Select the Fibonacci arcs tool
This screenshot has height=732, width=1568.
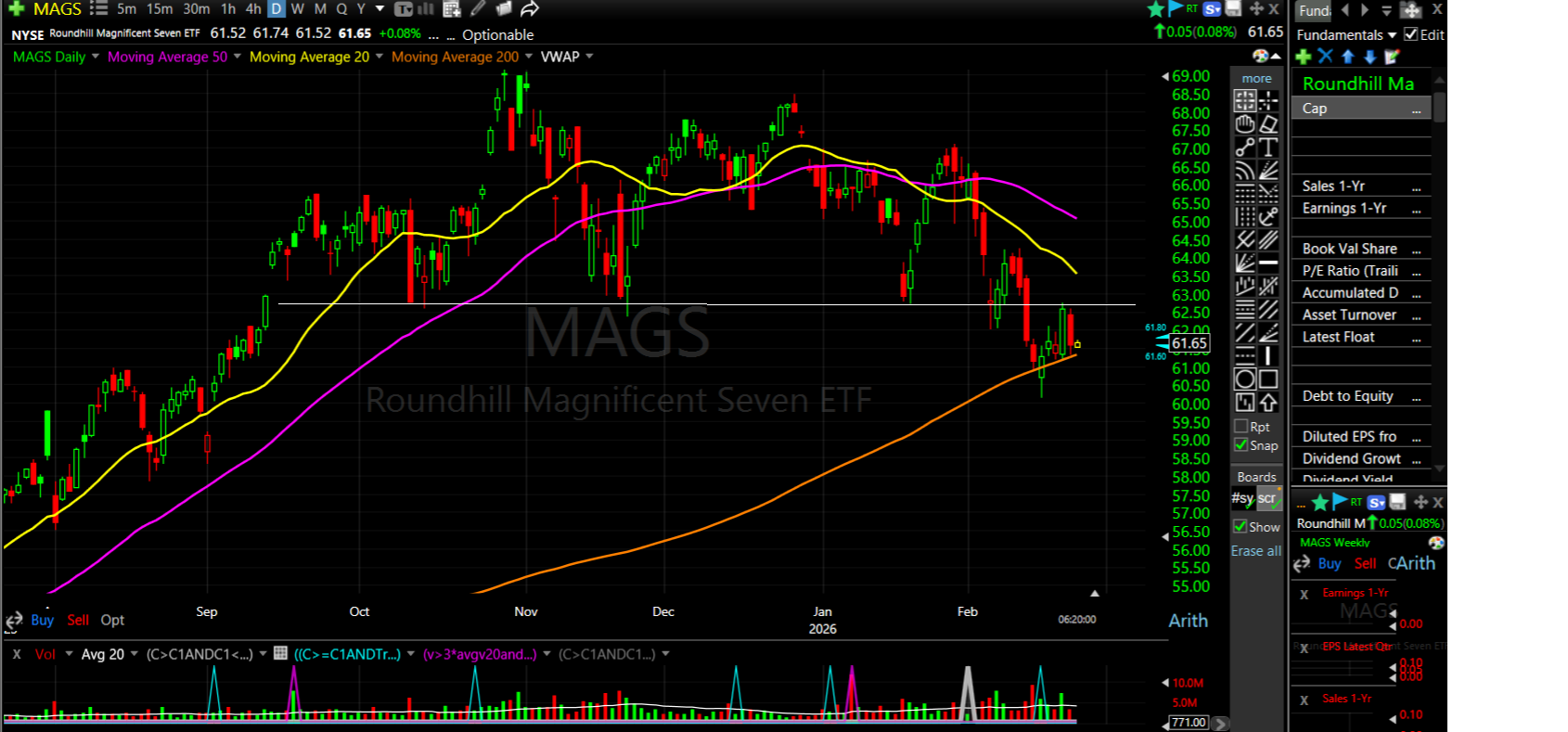[x=1245, y=170]
